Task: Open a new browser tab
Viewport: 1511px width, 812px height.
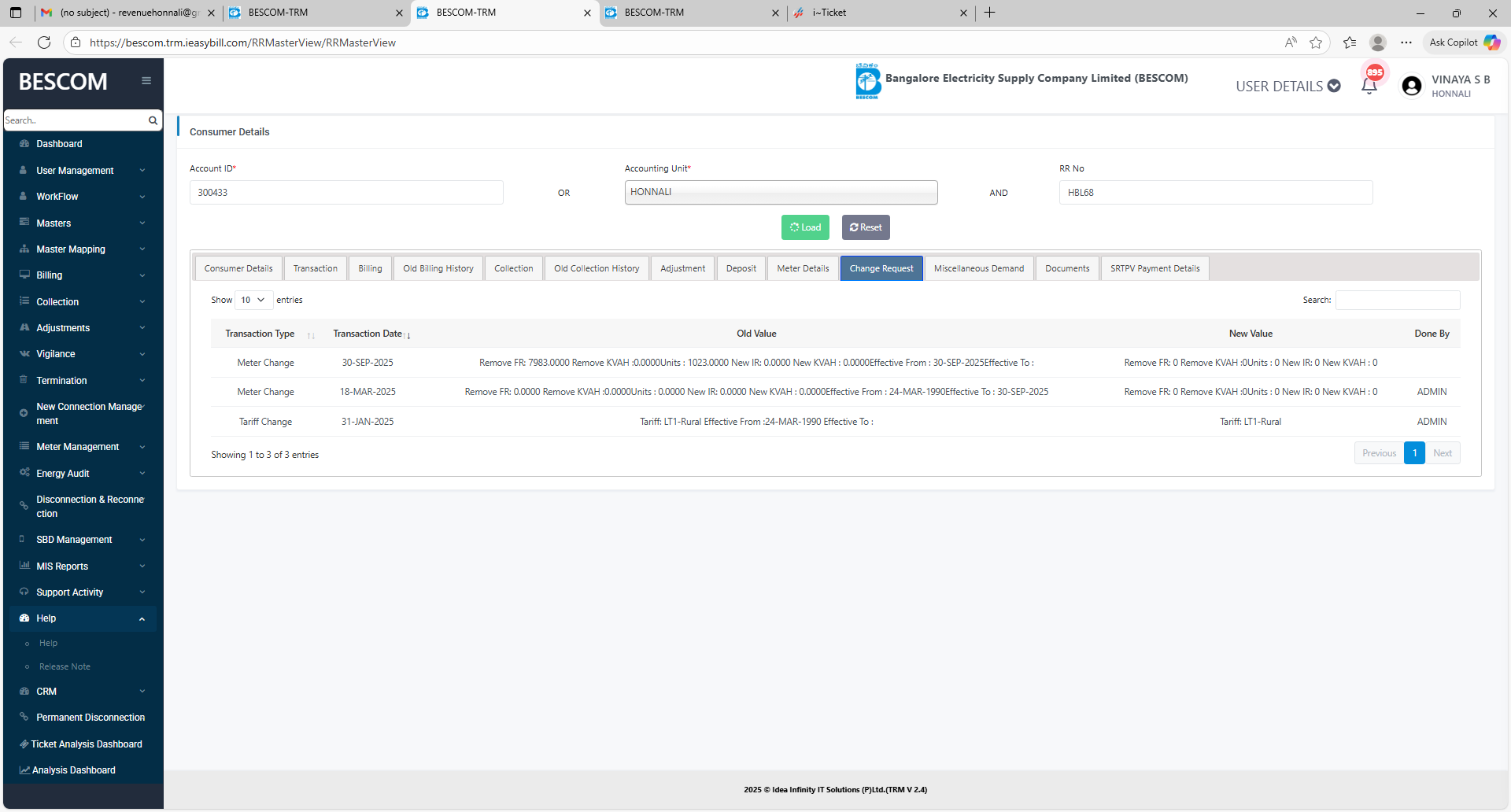Action: 990,13
